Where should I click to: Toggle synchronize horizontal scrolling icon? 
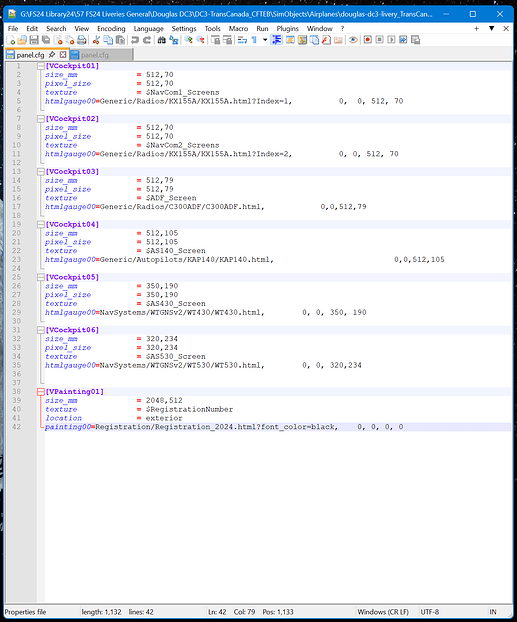tap(227, 40)
